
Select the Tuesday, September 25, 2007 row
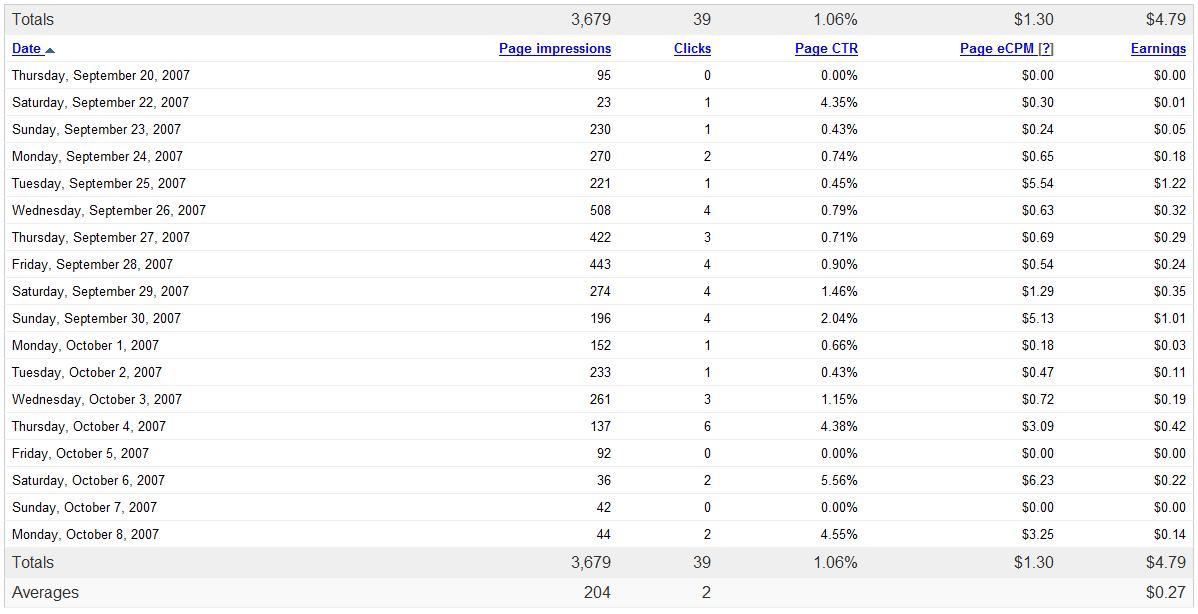point(599,183)
